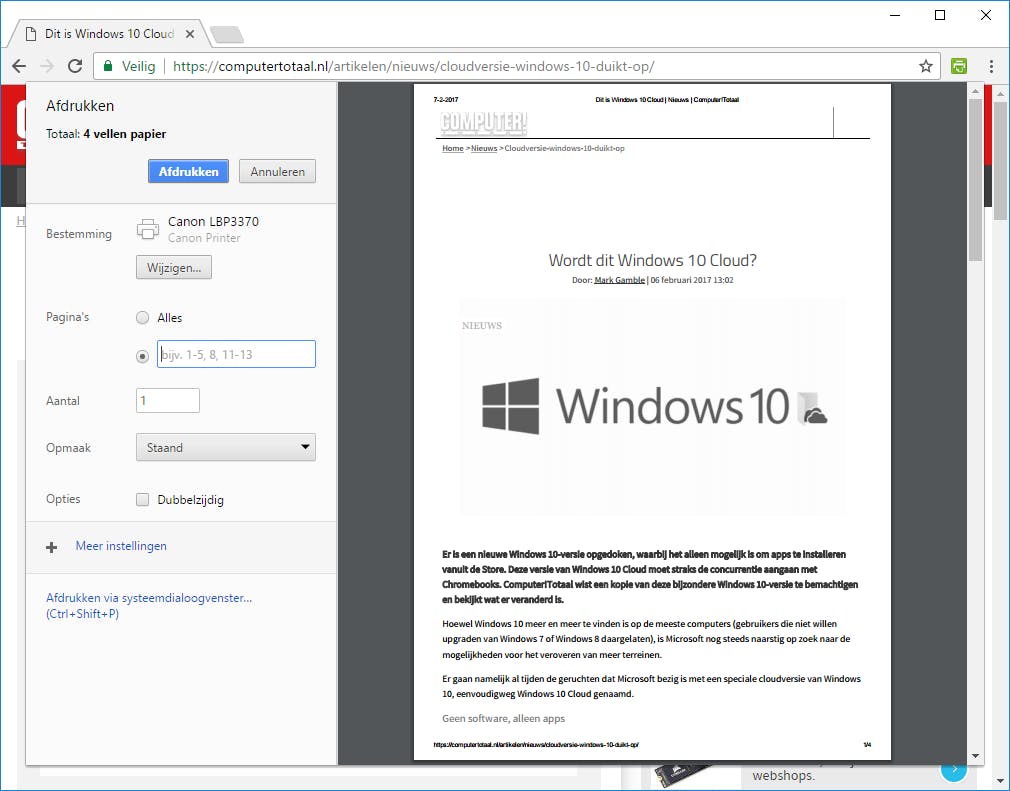Enable the Dubbelzijdig checkbox
Screen dimensions: 1010x791
(x=142, y=499)
